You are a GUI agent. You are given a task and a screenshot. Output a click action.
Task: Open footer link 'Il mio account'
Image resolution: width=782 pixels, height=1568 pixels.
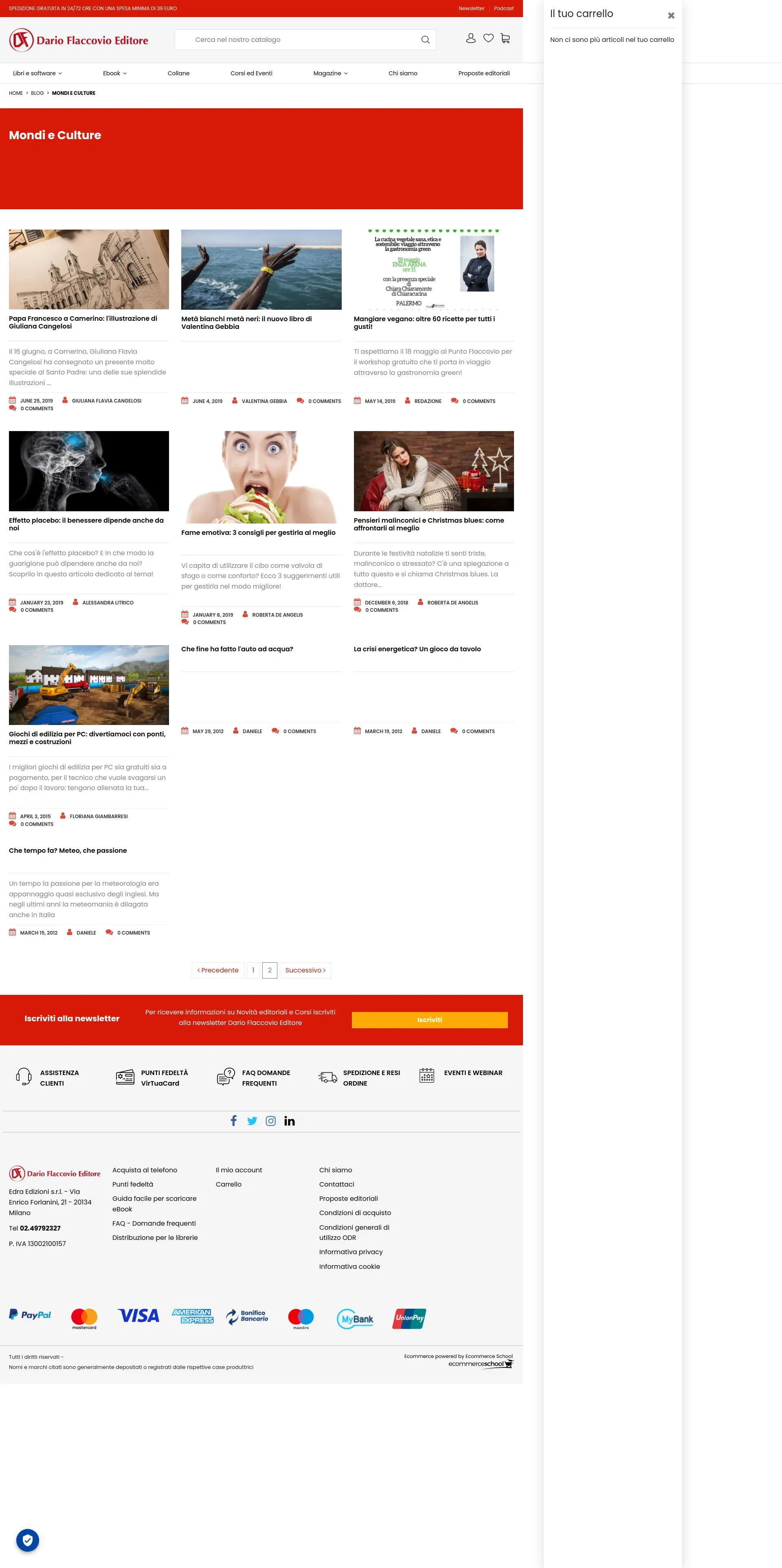point(239,1170)
